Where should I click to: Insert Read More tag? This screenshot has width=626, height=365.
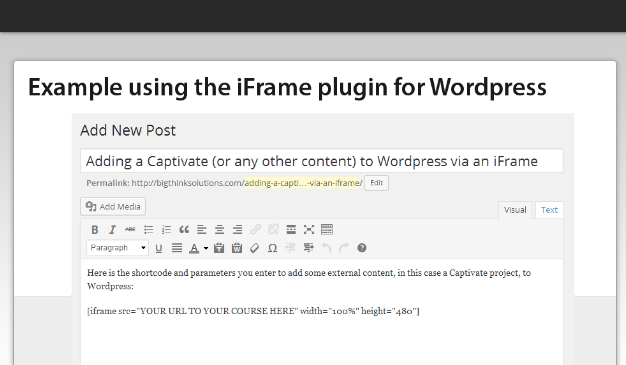coord(291,230)
